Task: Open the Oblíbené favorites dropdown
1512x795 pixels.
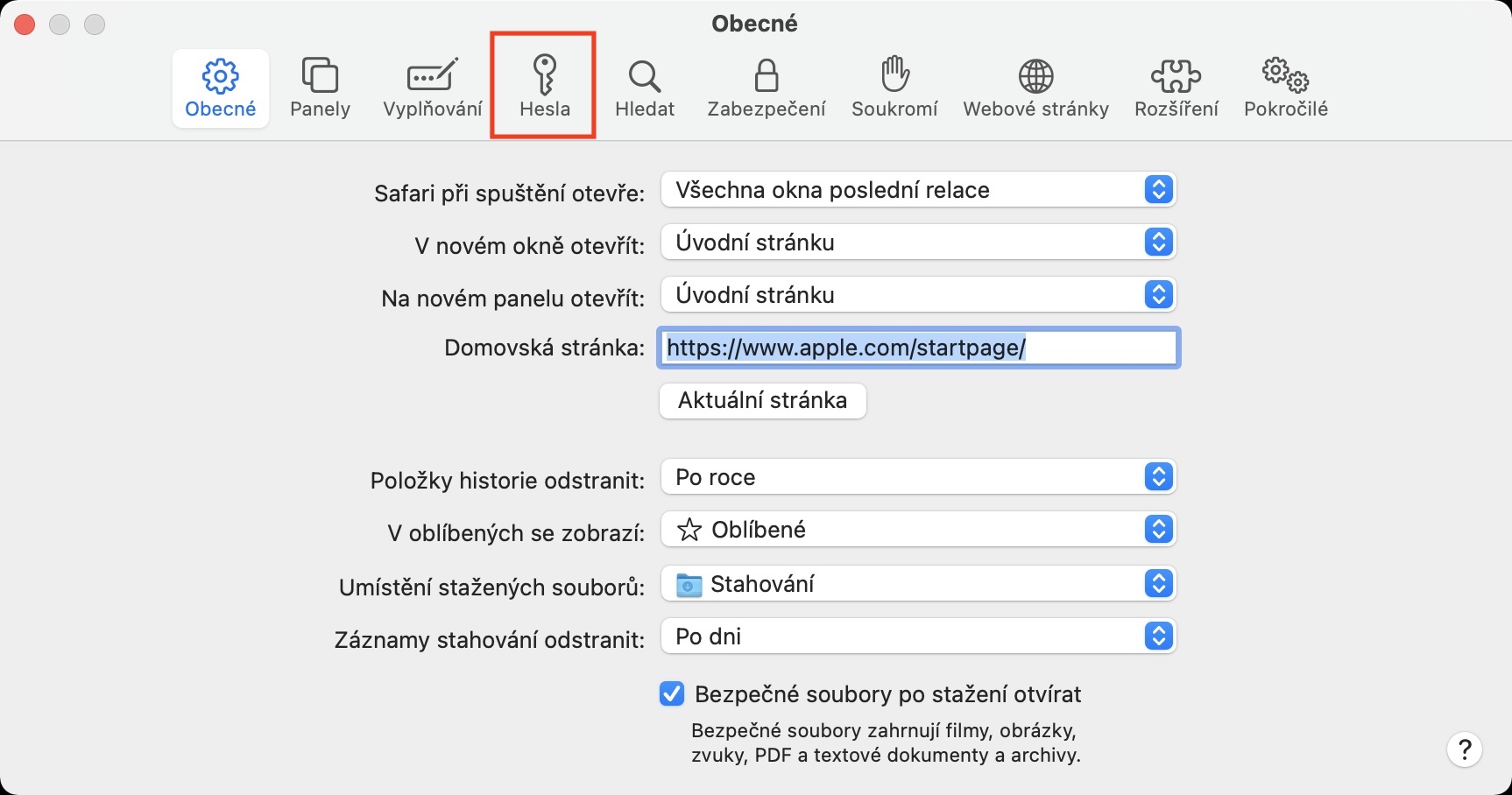Action: [x=917, y=530]
